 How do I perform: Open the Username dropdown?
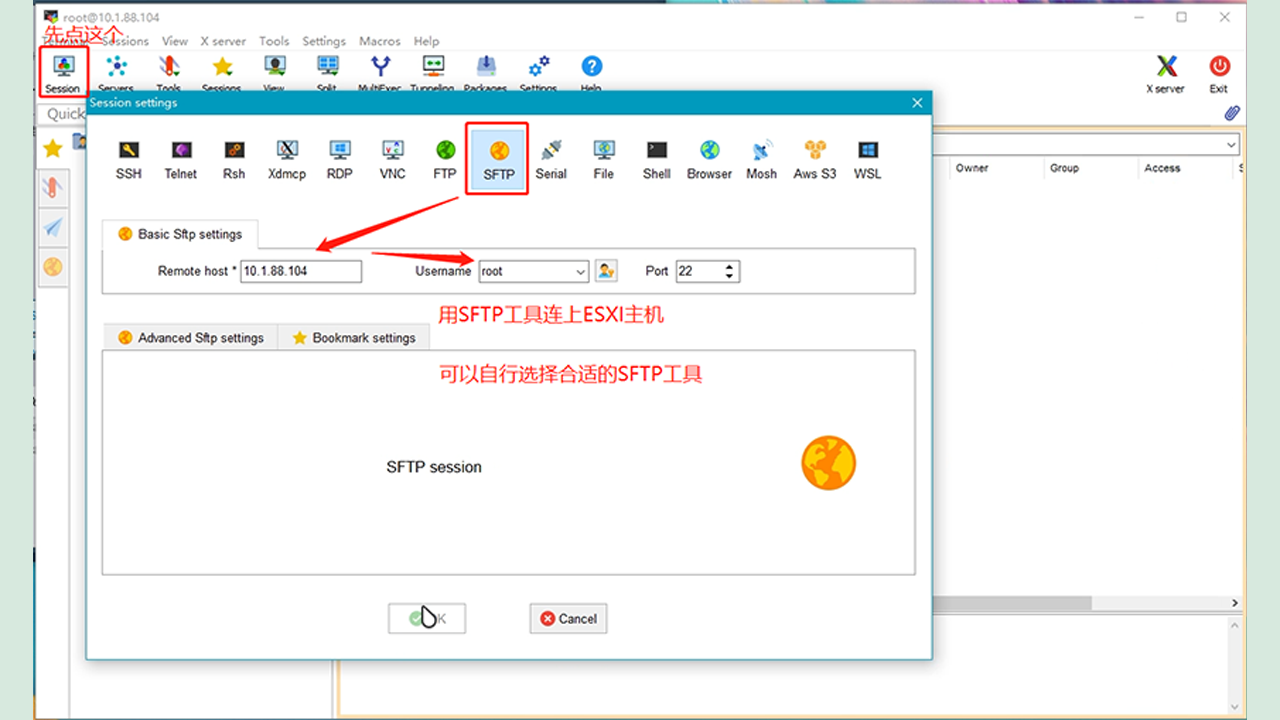(x=581, y=271)
